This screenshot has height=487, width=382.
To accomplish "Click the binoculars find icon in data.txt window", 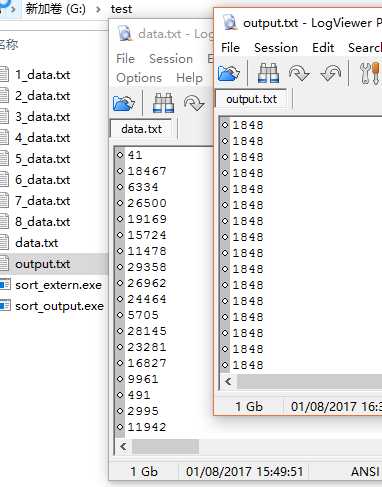I will tap(163, 103).
